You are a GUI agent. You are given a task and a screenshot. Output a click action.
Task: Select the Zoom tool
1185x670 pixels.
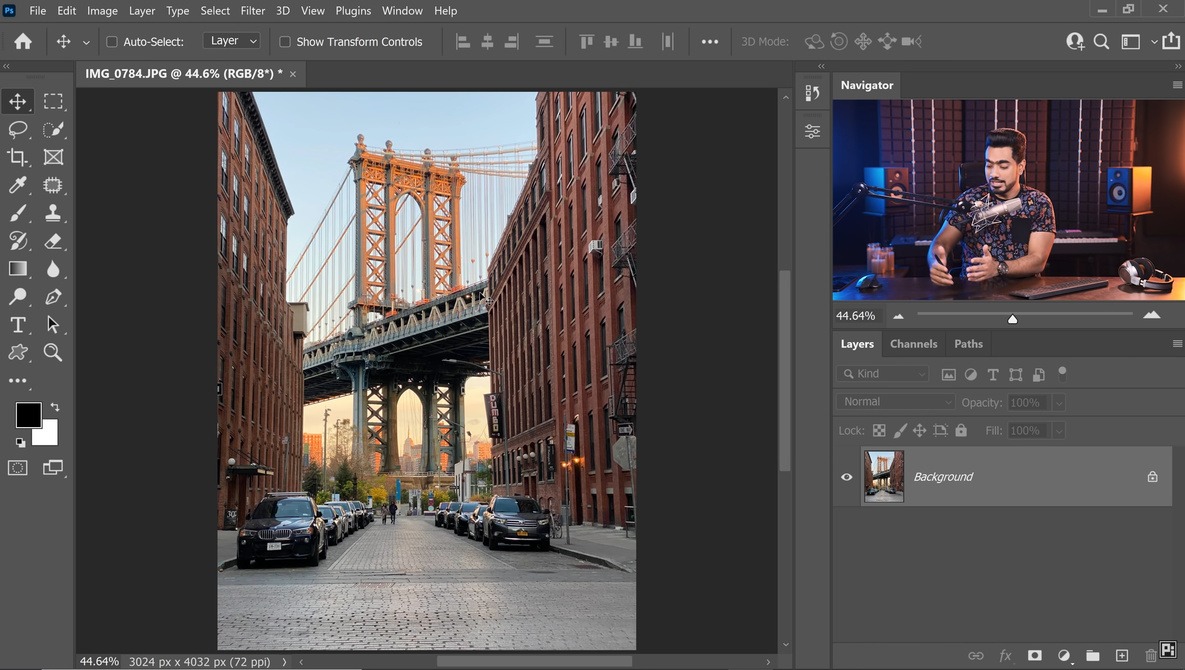tap(54, 352)
